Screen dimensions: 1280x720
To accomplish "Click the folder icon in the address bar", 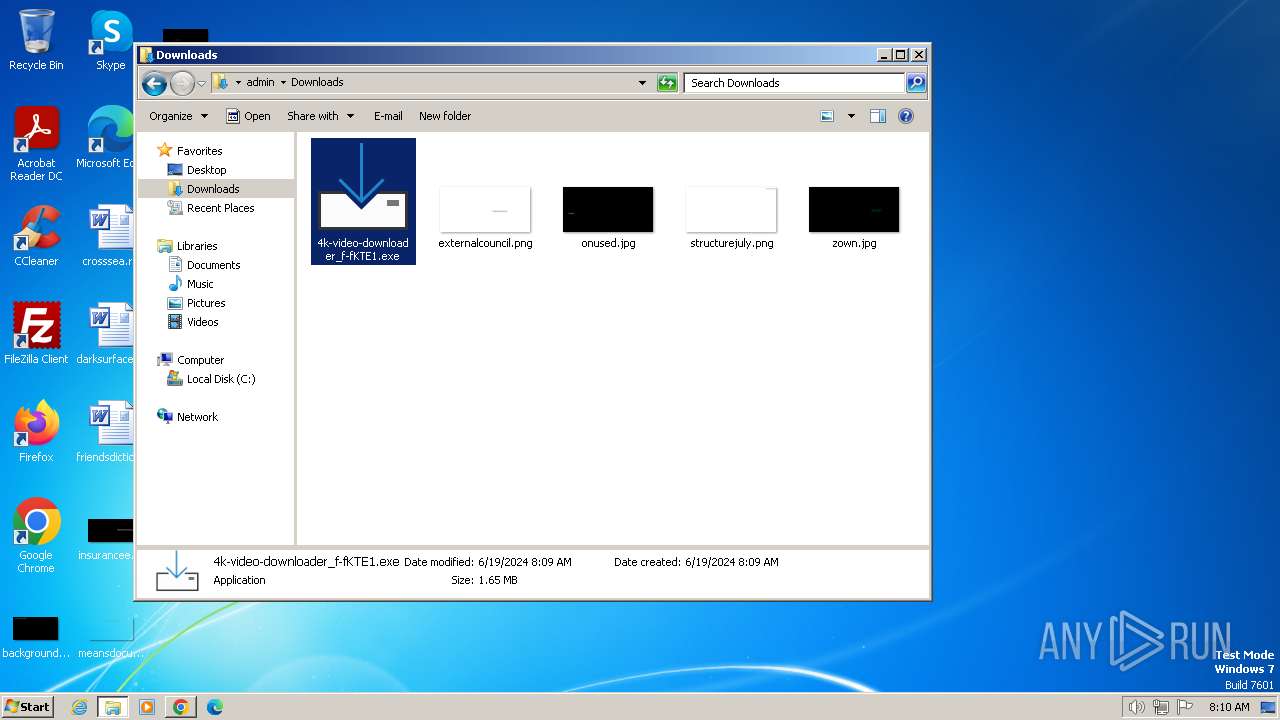I will click(221, 82).
